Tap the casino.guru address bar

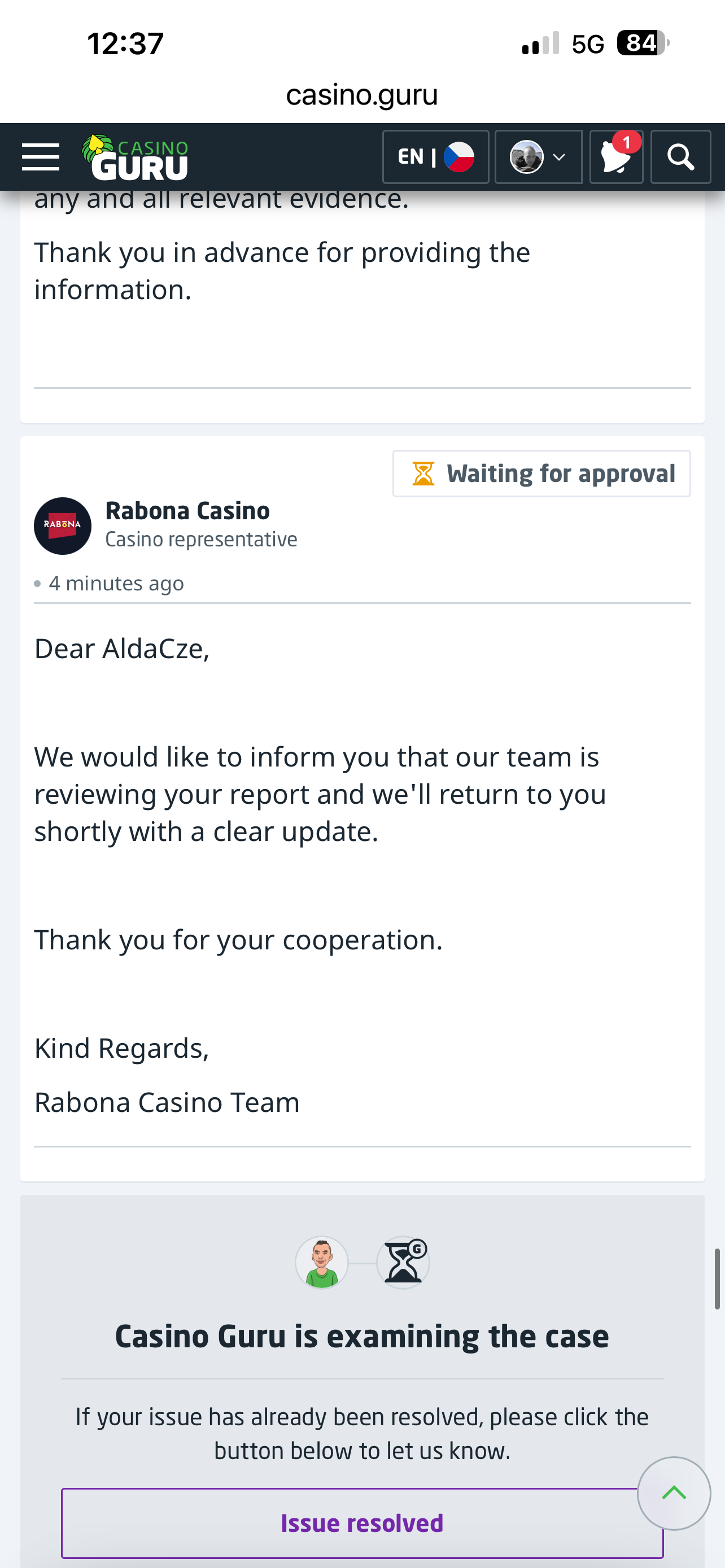pos(362,95)
